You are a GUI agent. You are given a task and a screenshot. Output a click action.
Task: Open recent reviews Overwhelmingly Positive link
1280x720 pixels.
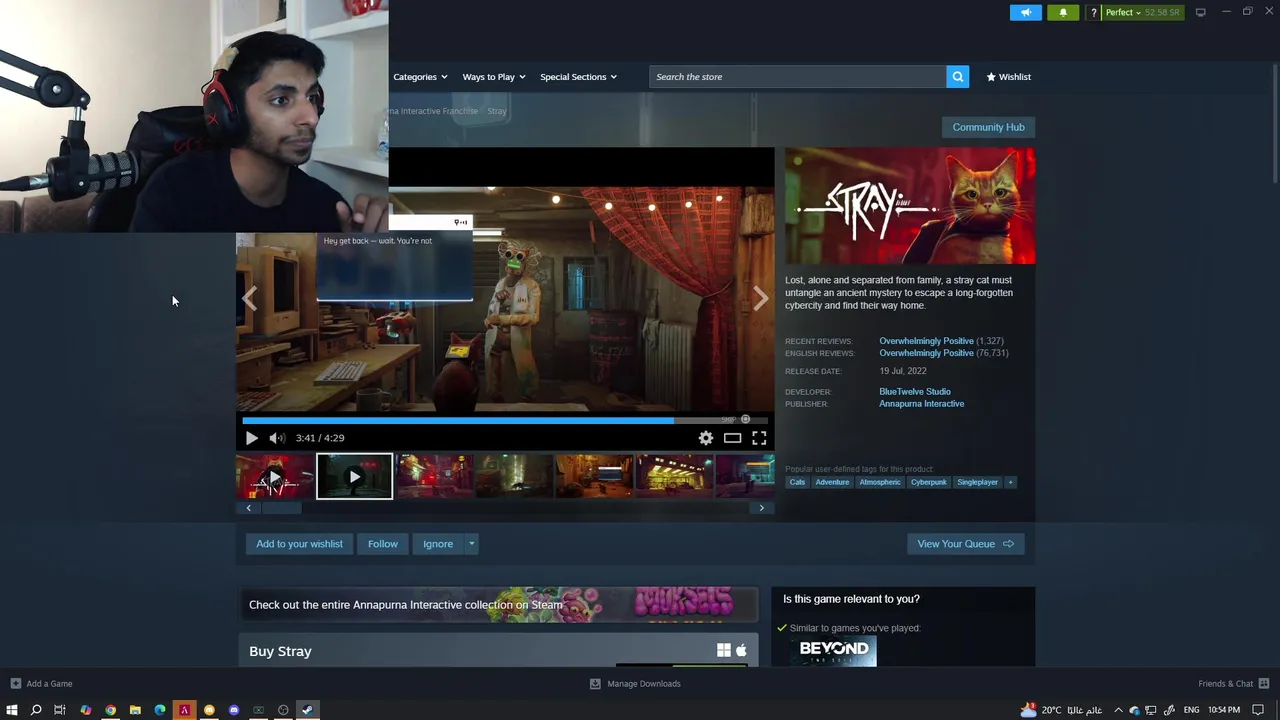(x=926, y=341)
